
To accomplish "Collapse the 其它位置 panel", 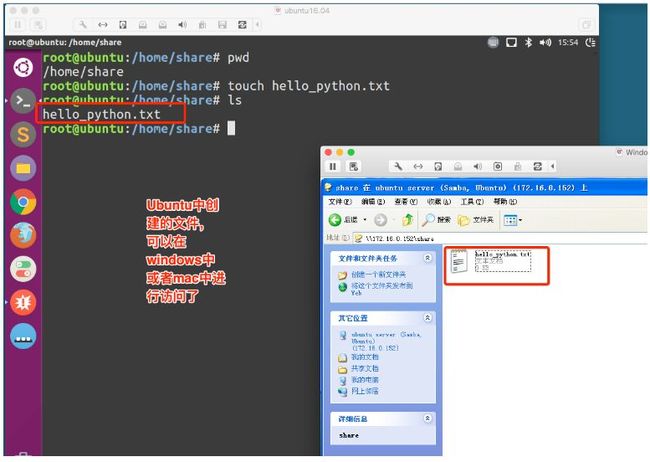I will click(427, 318).
